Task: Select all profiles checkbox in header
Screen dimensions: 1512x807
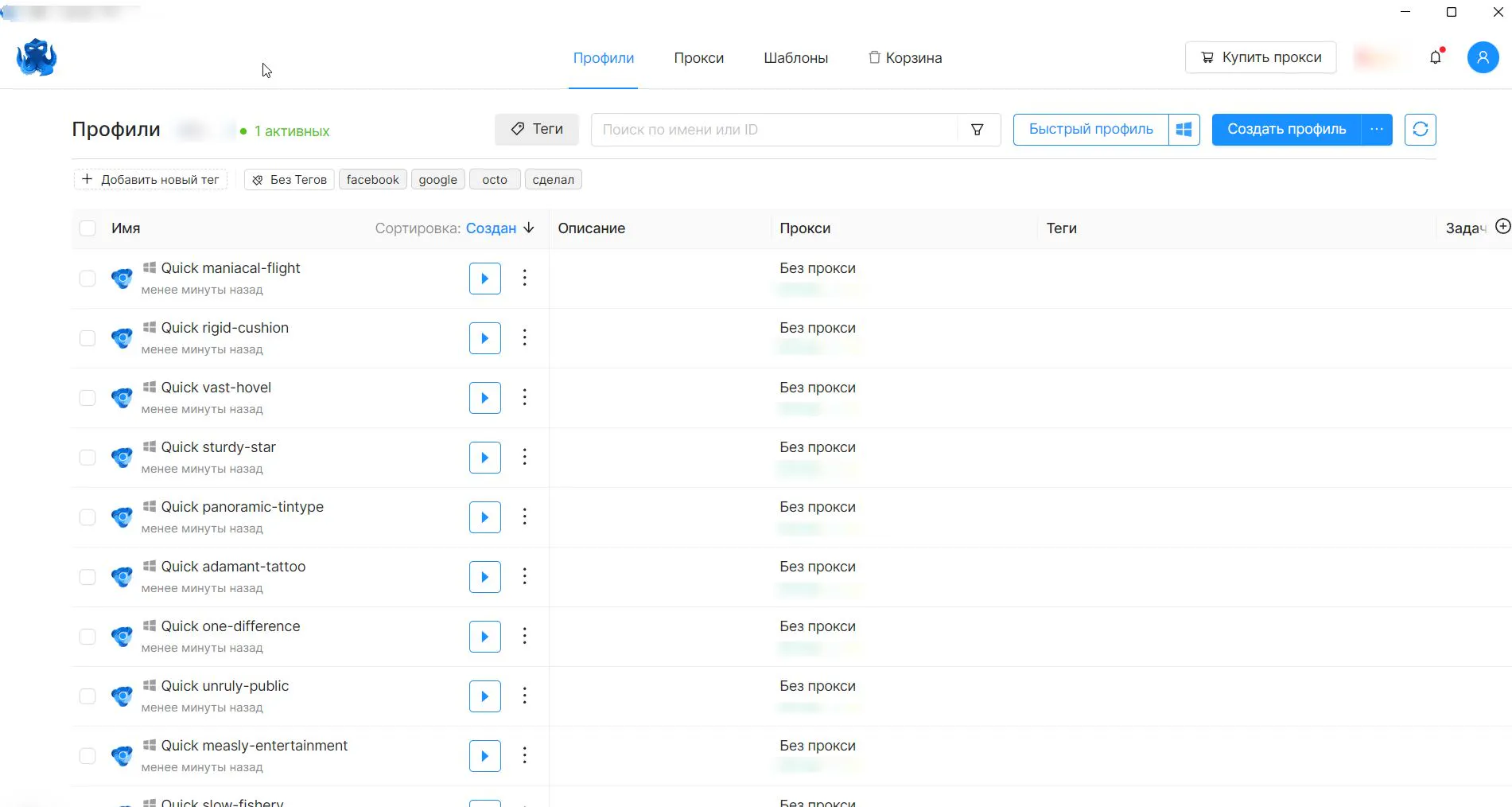Action: point(87,228)
